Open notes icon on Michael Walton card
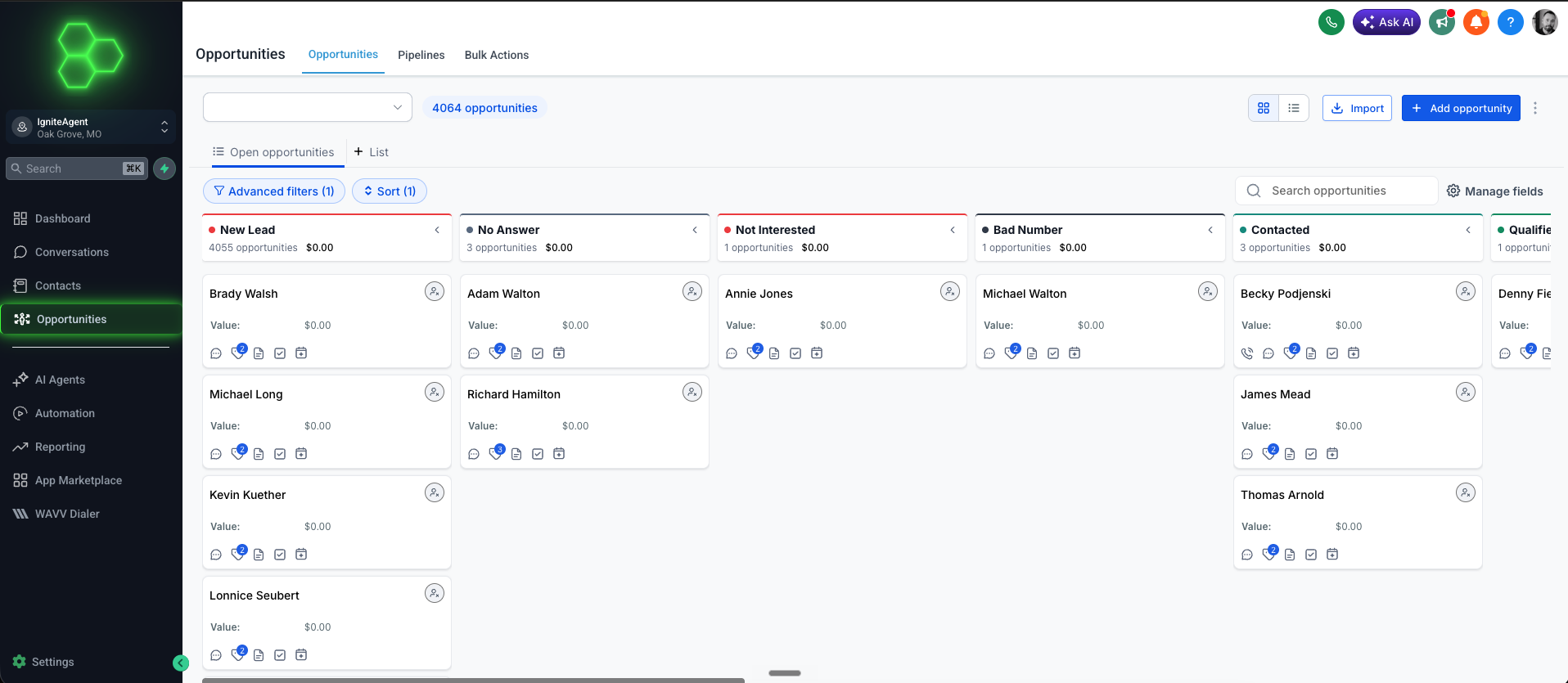The image size is (1568, 683). [1032, 353]
